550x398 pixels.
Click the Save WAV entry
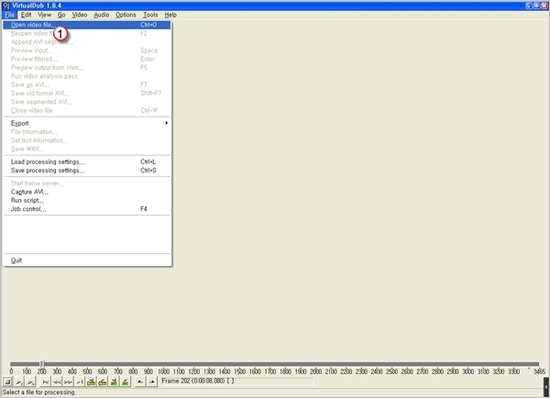pyautogui.click(x=87, y=149)
